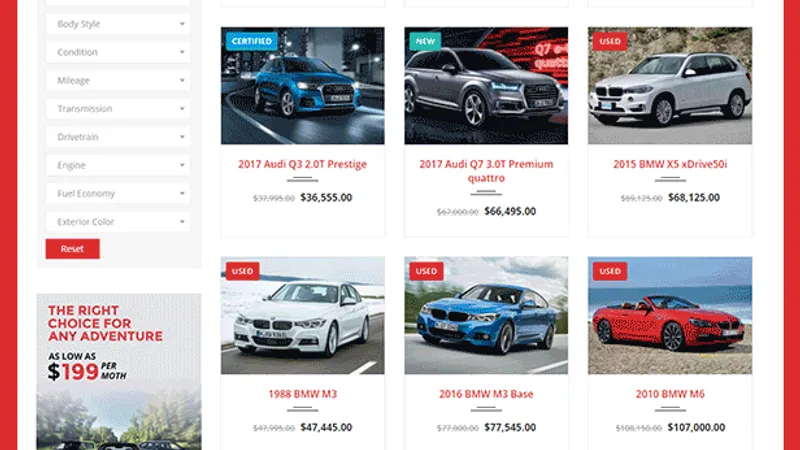Open the 2015 BMW X5 xDrive50i listing title
The height and width of the screenshot is (450, 800).
click(x=670, y=164)
